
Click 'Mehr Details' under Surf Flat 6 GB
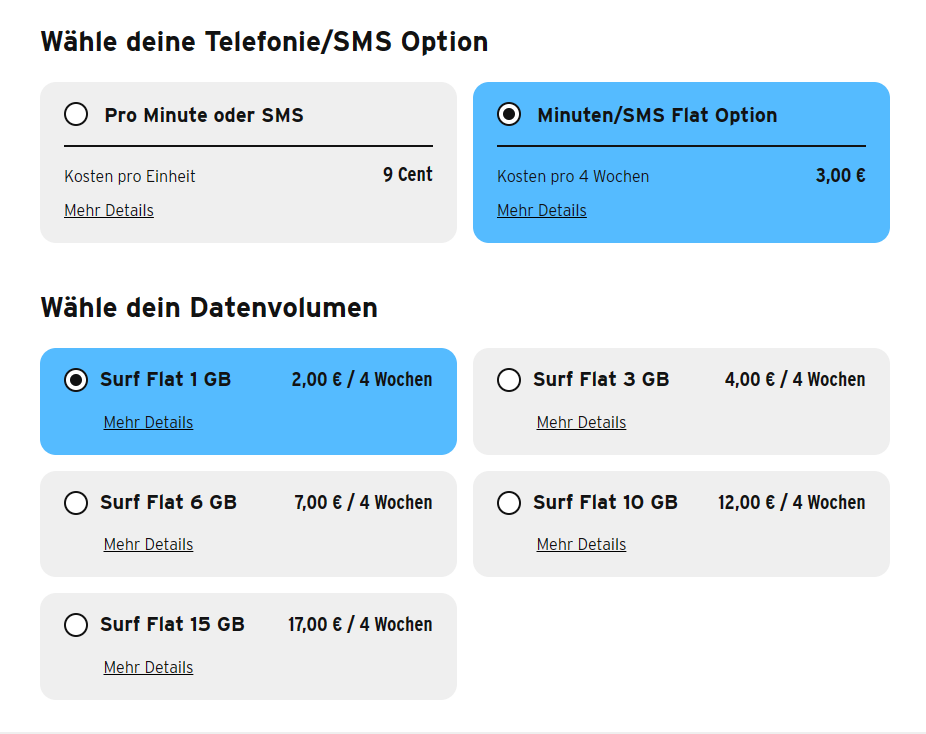point(148,544)
